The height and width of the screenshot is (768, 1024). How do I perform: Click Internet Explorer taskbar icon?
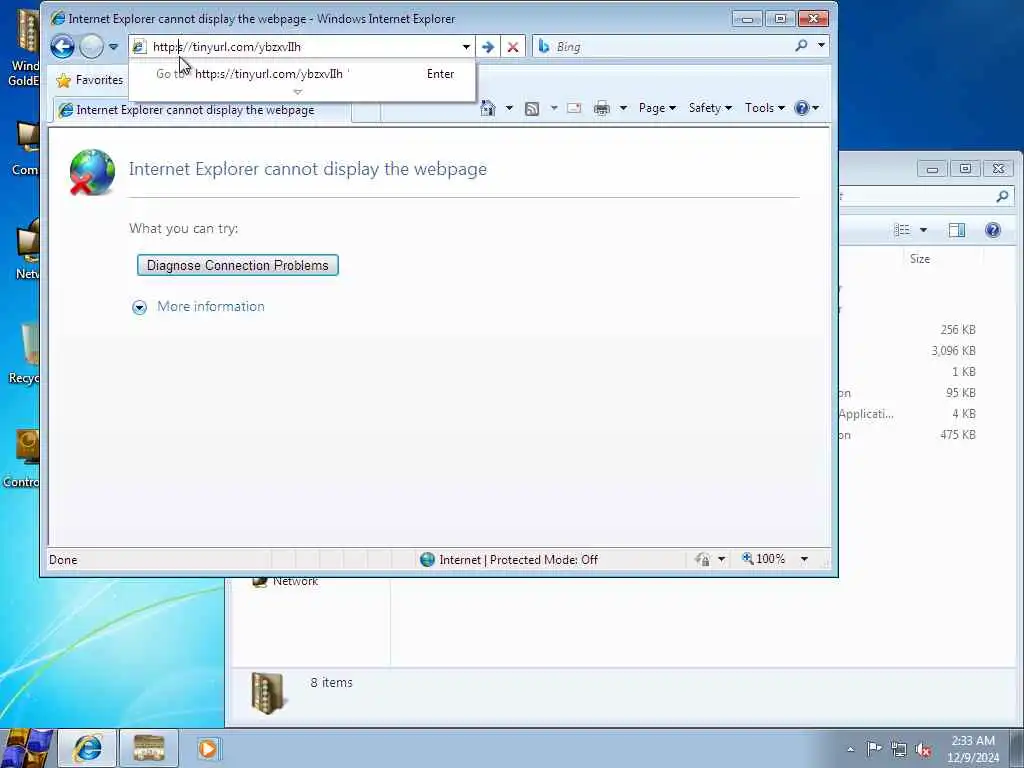(87, 748)
